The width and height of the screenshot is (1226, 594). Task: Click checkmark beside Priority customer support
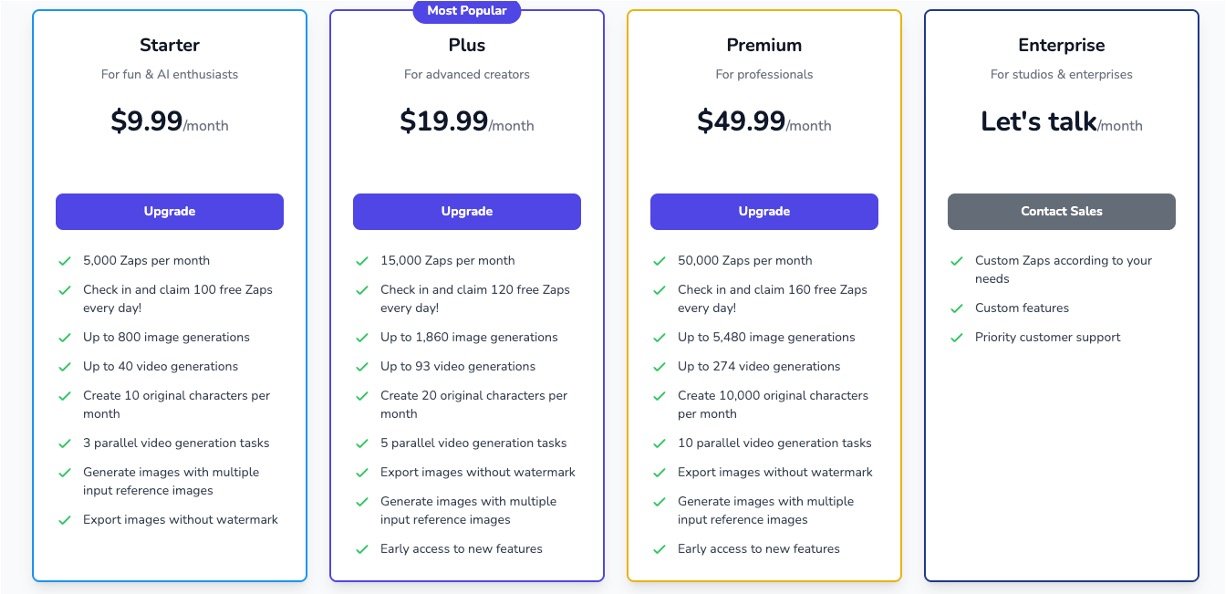pos(957,338)
